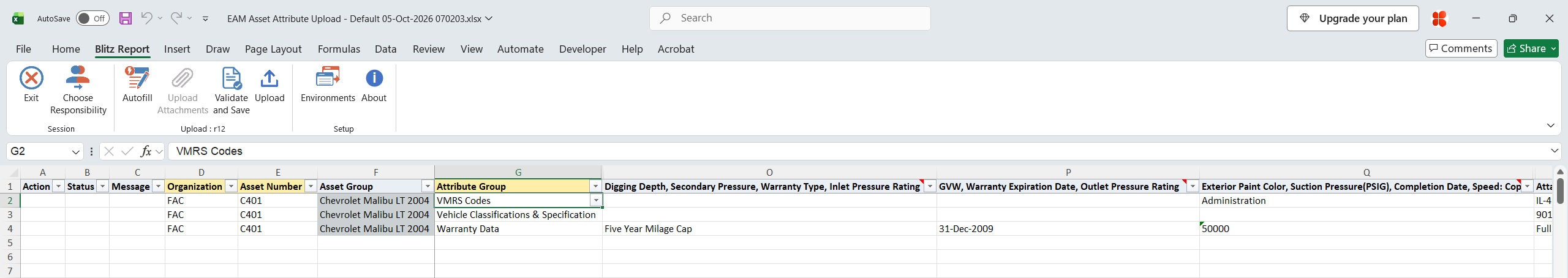
Task: Open the file name dropdown chevron
Action: point(489,18)
